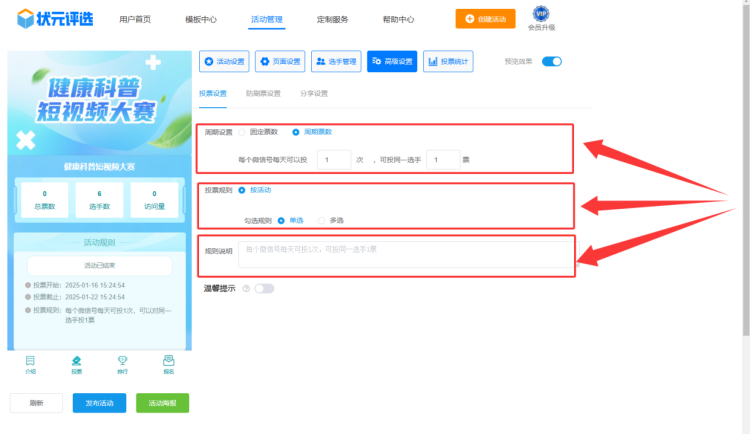Open 选手管理 section
This screenshot has height=434, width=750.
click(x=336, y=62)
